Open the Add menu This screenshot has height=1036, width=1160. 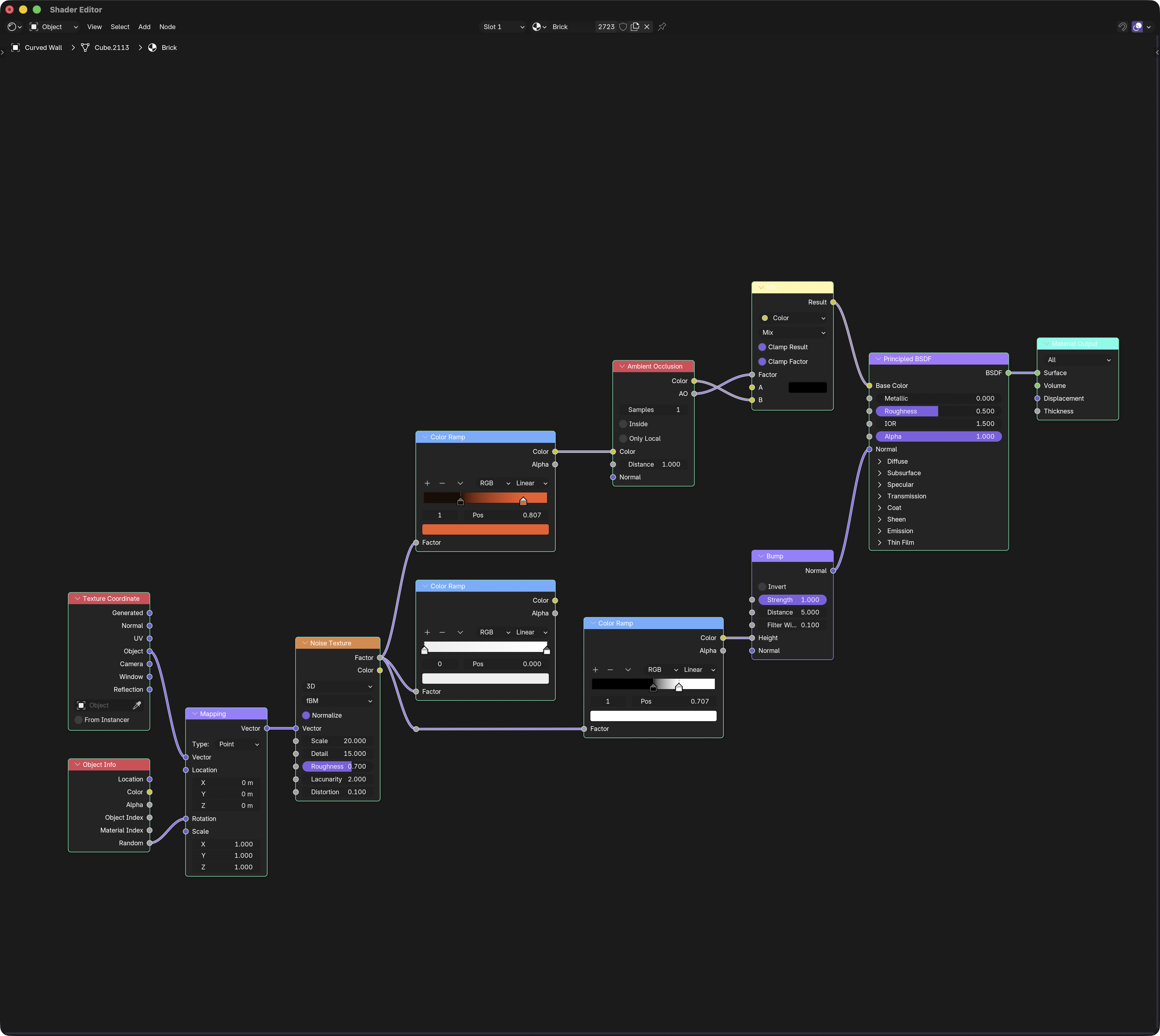click(145, 27)
